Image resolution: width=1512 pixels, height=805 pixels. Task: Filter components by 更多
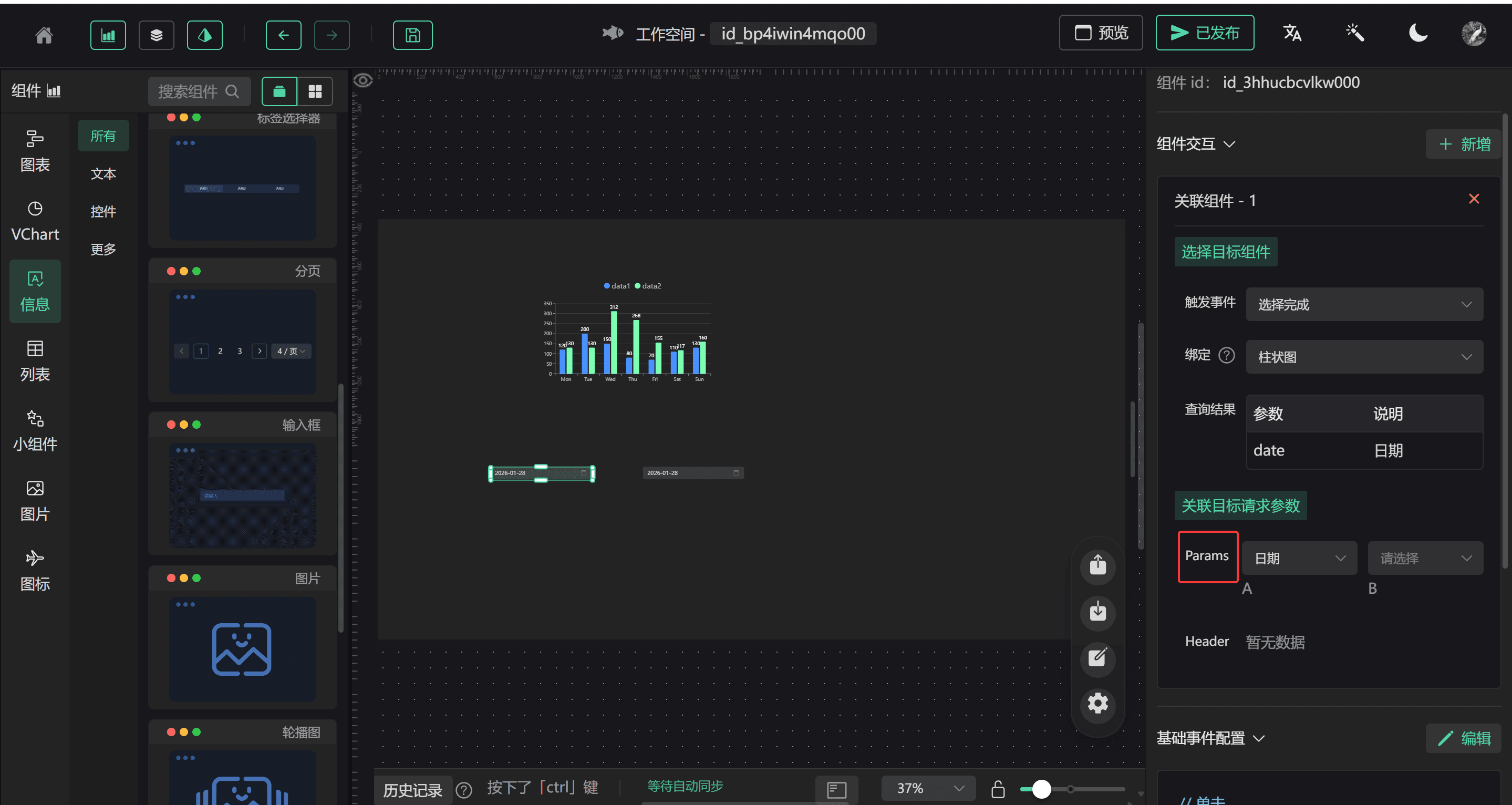(103, 249)
